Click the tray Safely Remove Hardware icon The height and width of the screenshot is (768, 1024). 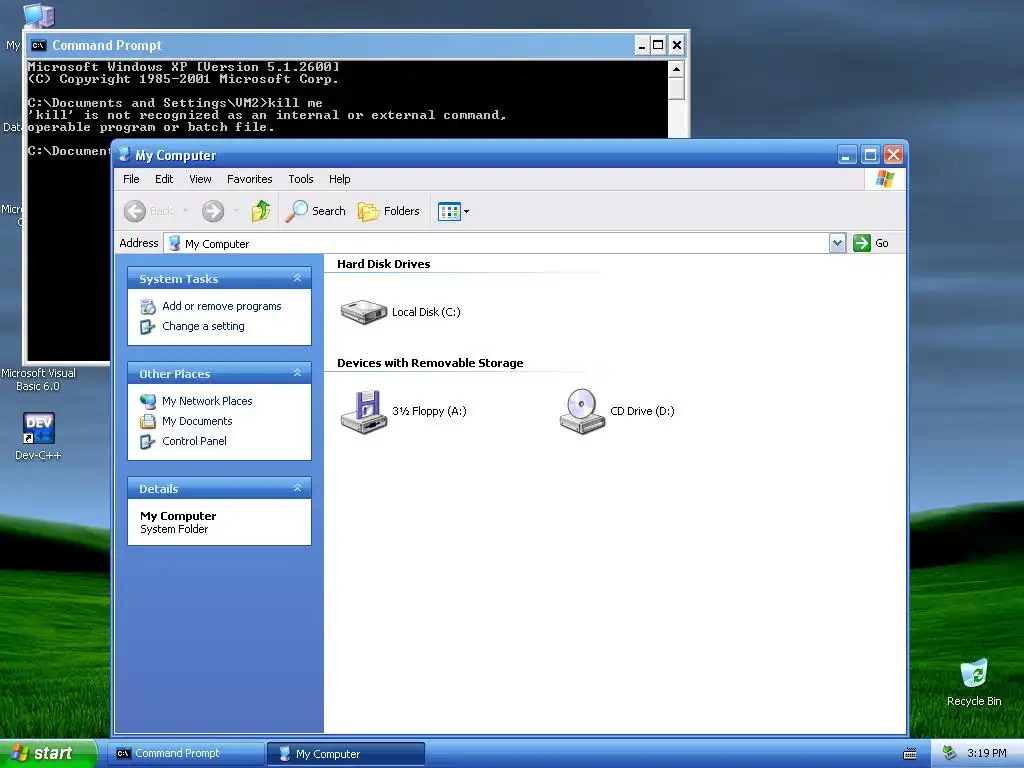[x=949, y=753]
